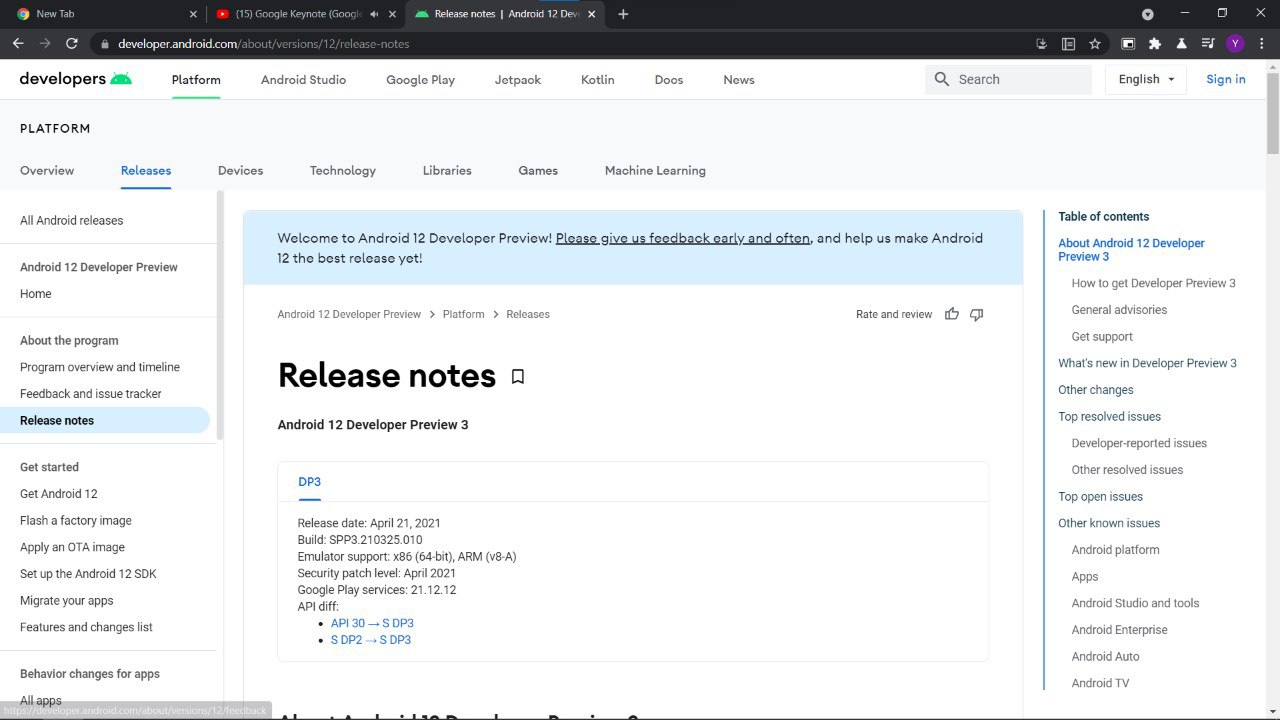Jump to Top resolved issues section

[1110, 417]
